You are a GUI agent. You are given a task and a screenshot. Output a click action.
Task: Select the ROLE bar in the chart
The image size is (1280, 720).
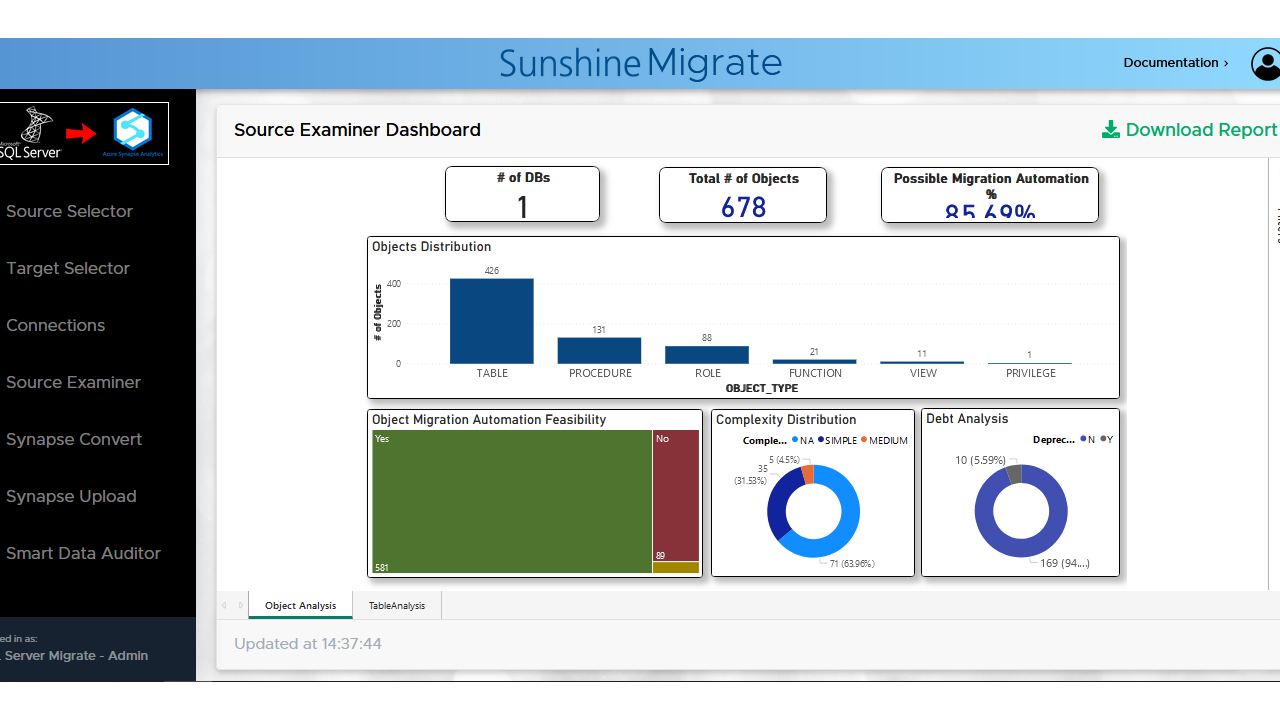point(707,355)
